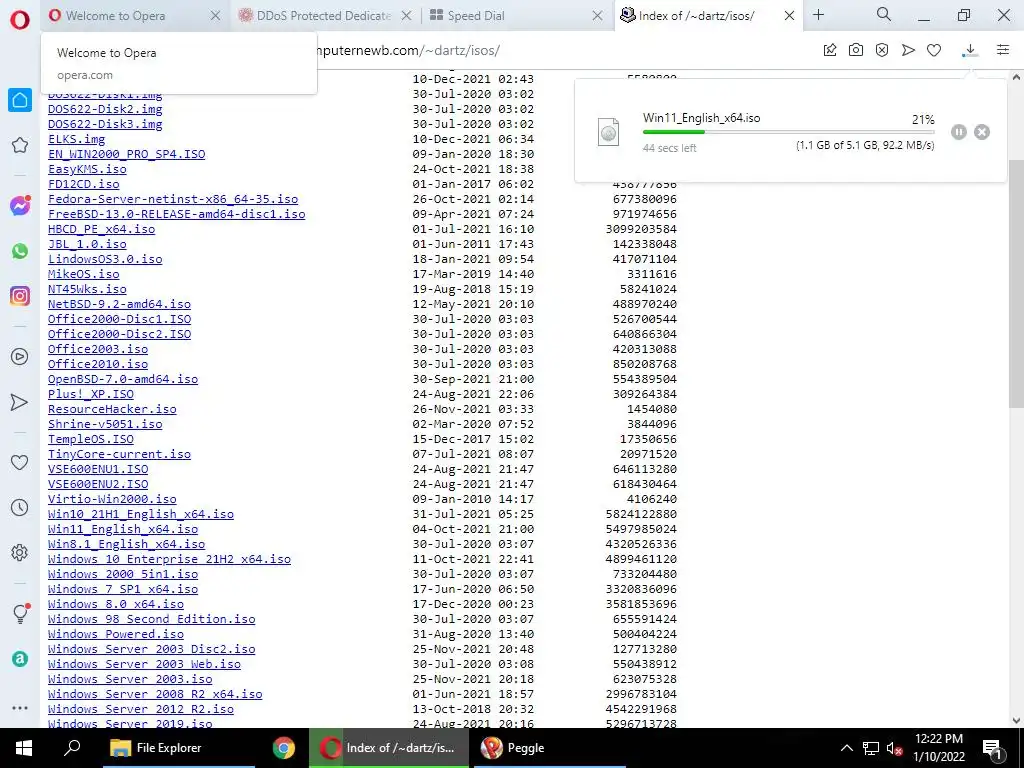
Task: Open Instagram in the sidebar
Action: click(x=20, y=296)
